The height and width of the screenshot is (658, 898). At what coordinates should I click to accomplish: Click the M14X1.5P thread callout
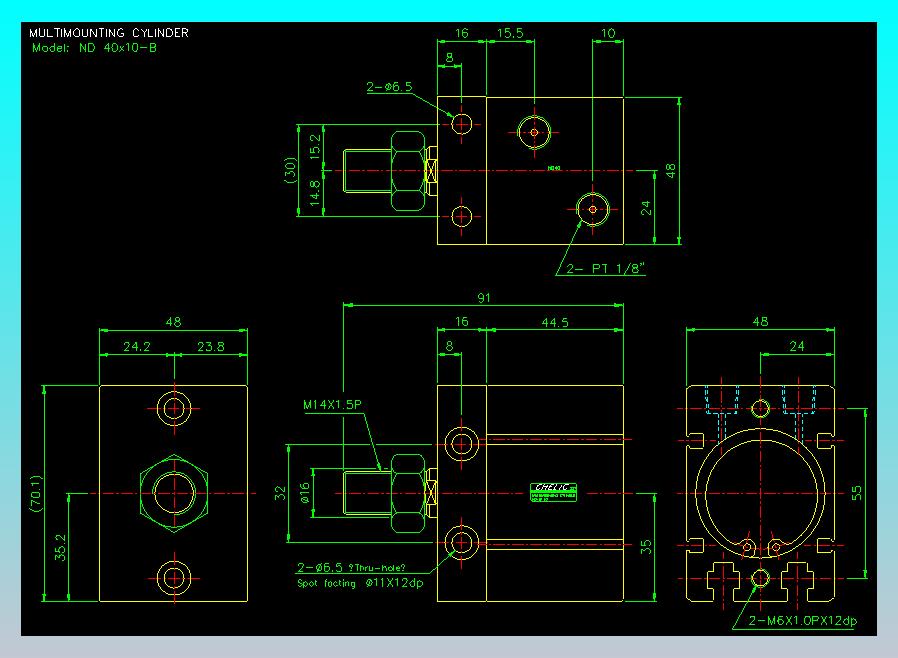332,405
